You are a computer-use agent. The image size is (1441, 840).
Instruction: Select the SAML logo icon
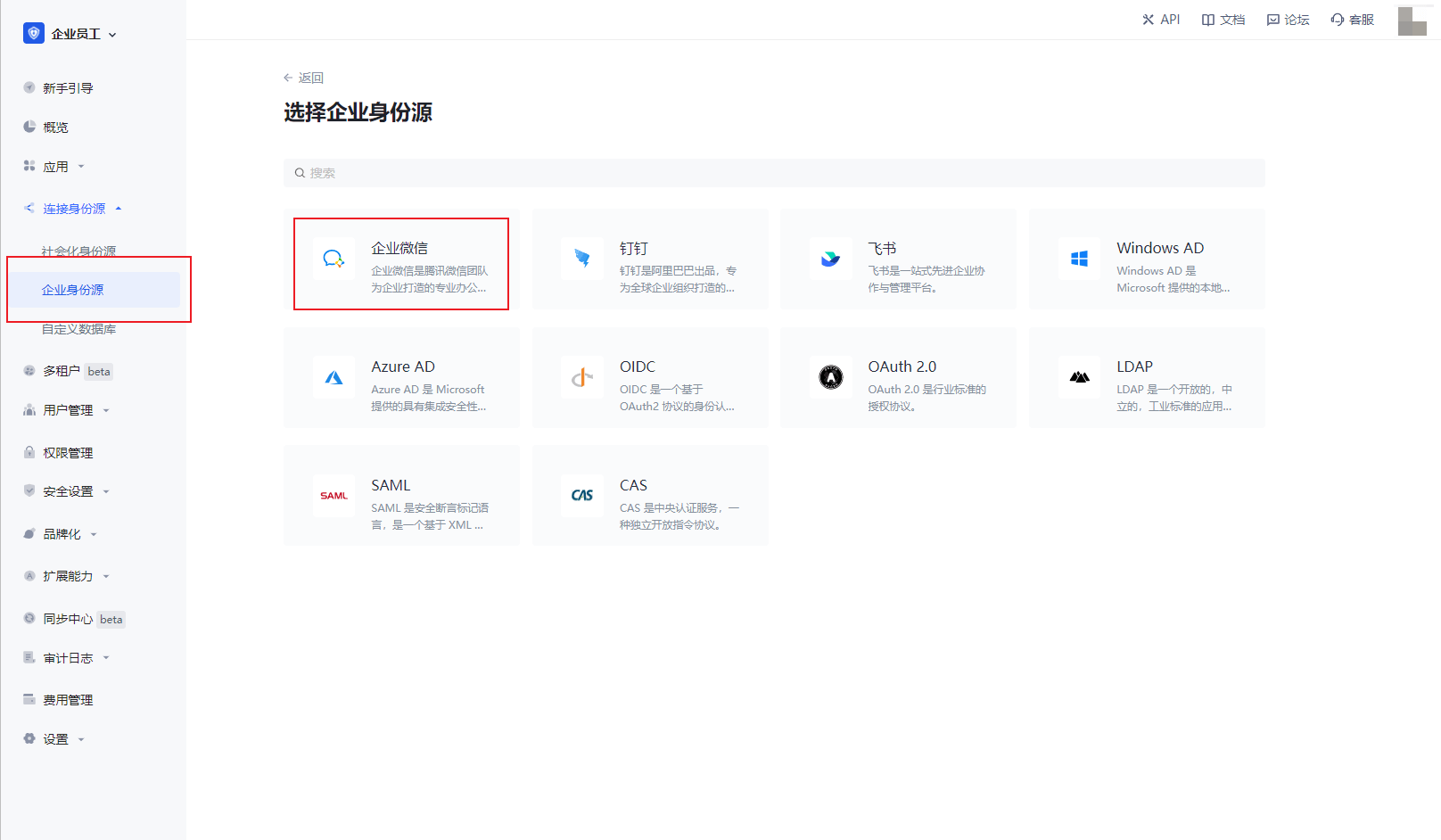(333, 496)
